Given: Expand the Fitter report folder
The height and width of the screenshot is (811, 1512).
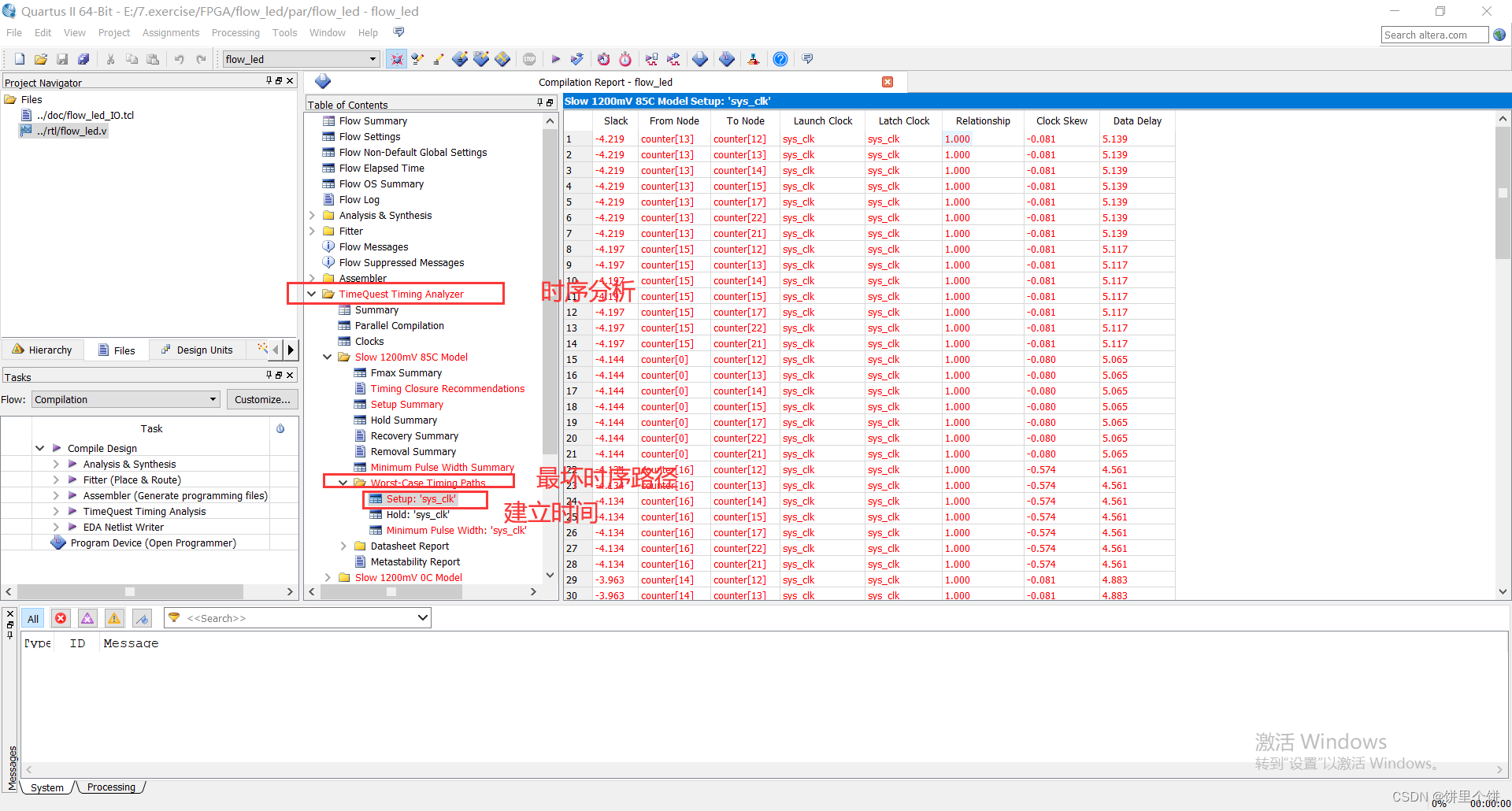Looking at the screenshot, I should pos(312,231).
